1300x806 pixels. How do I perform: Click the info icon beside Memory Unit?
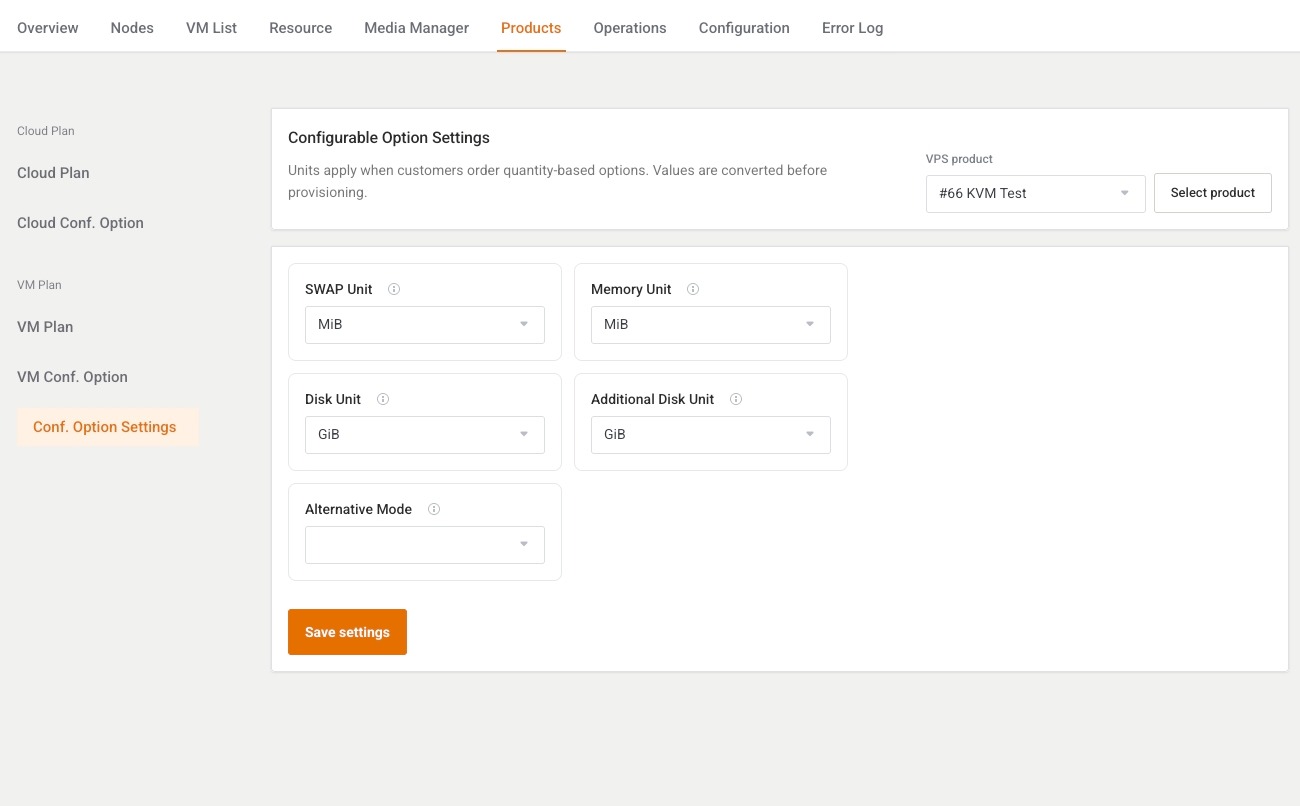click(x=693, y=289)
